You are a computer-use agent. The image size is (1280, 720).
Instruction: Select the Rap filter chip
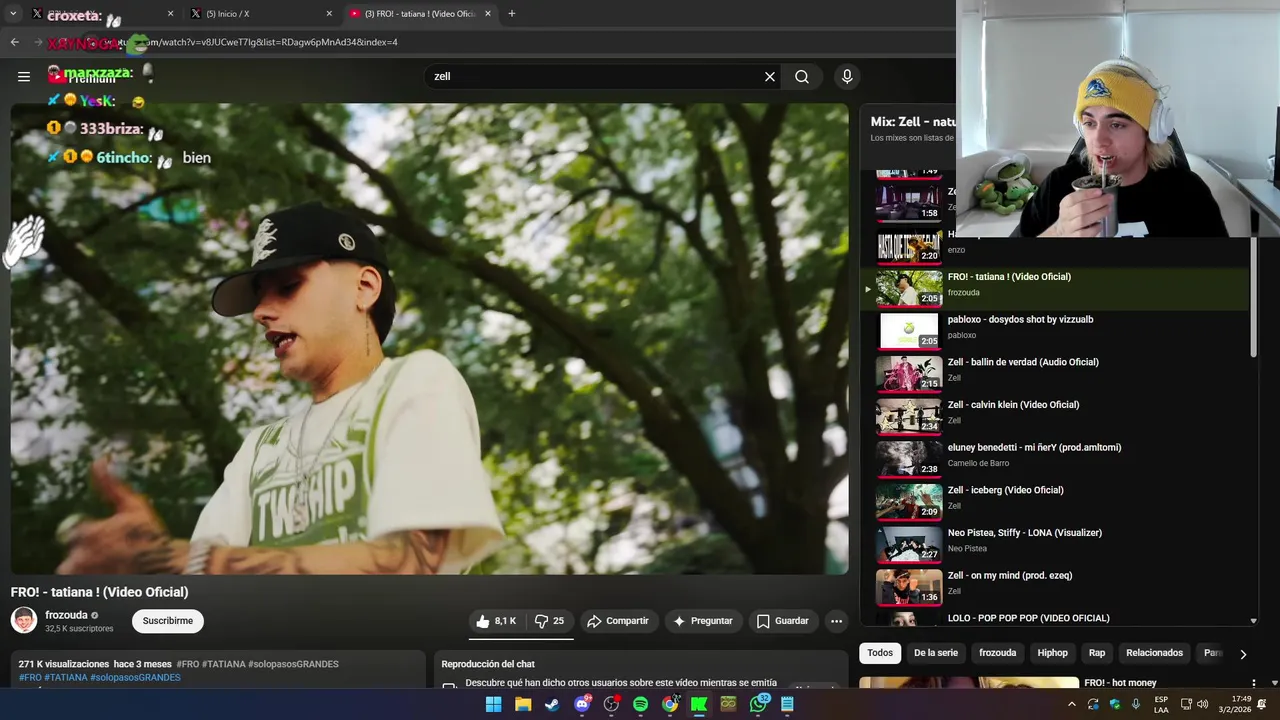coord(1097,653)
